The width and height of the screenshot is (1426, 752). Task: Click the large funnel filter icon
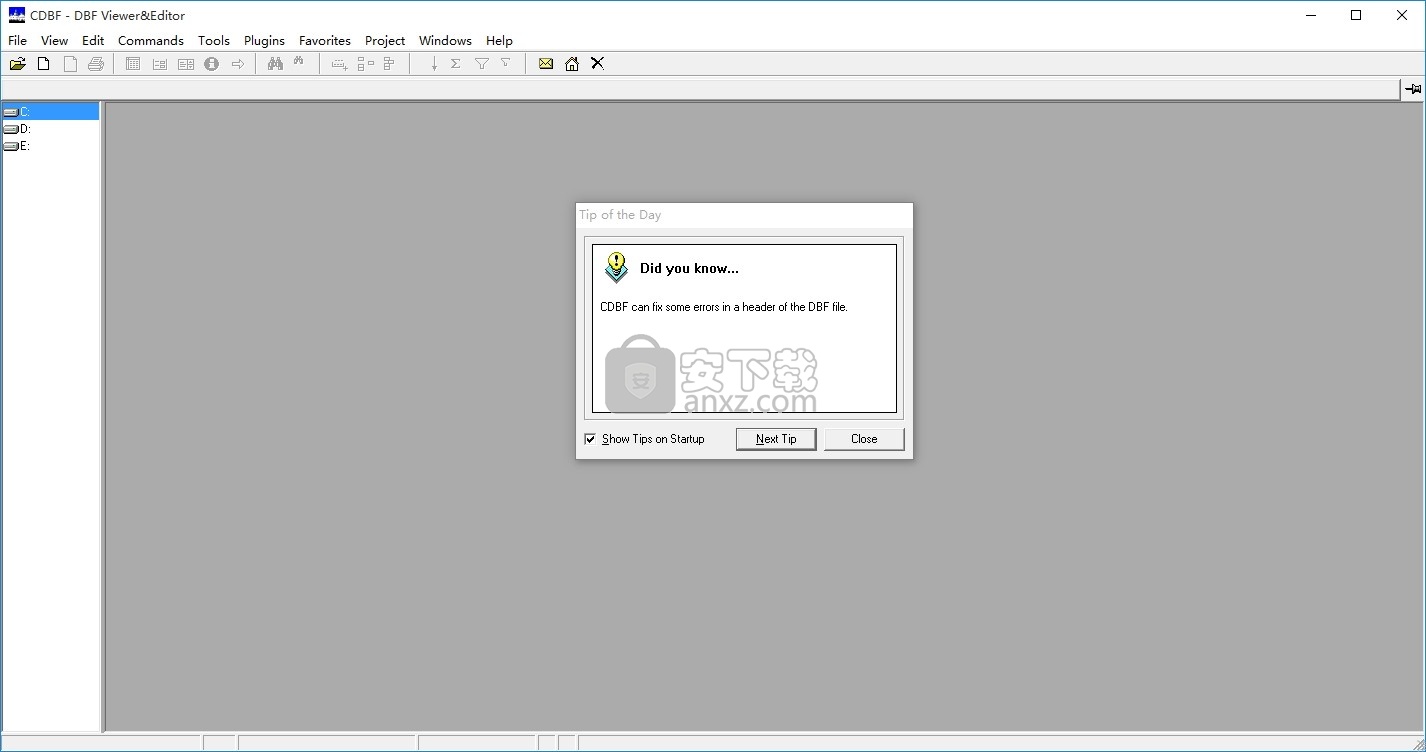tap(481, 64)
